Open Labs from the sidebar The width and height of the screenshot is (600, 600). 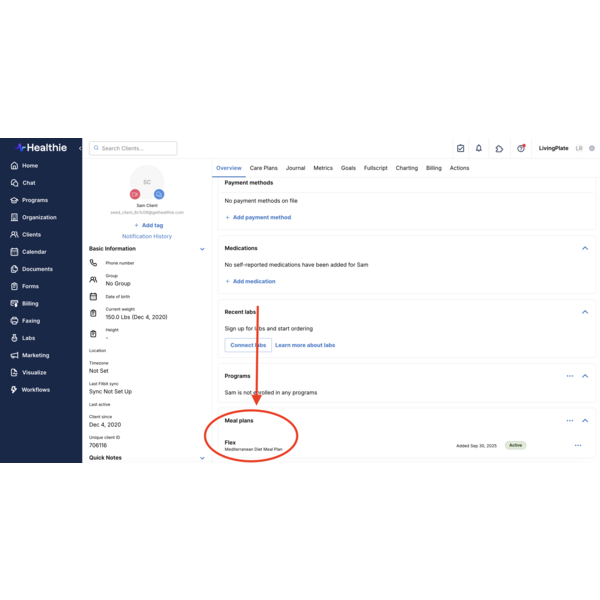tap(28, 338)
